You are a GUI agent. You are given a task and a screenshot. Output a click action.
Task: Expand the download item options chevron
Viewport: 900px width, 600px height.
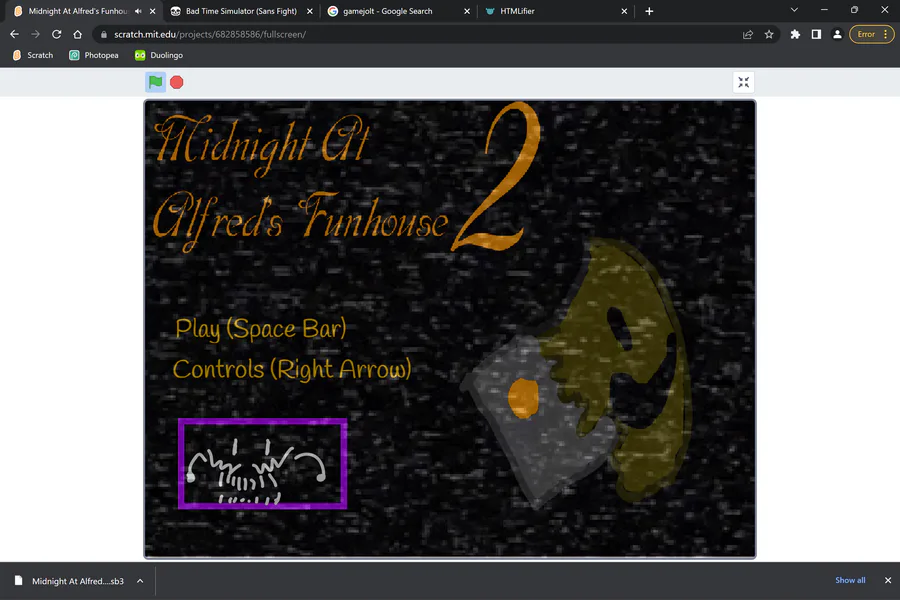(x=140, y=581)
